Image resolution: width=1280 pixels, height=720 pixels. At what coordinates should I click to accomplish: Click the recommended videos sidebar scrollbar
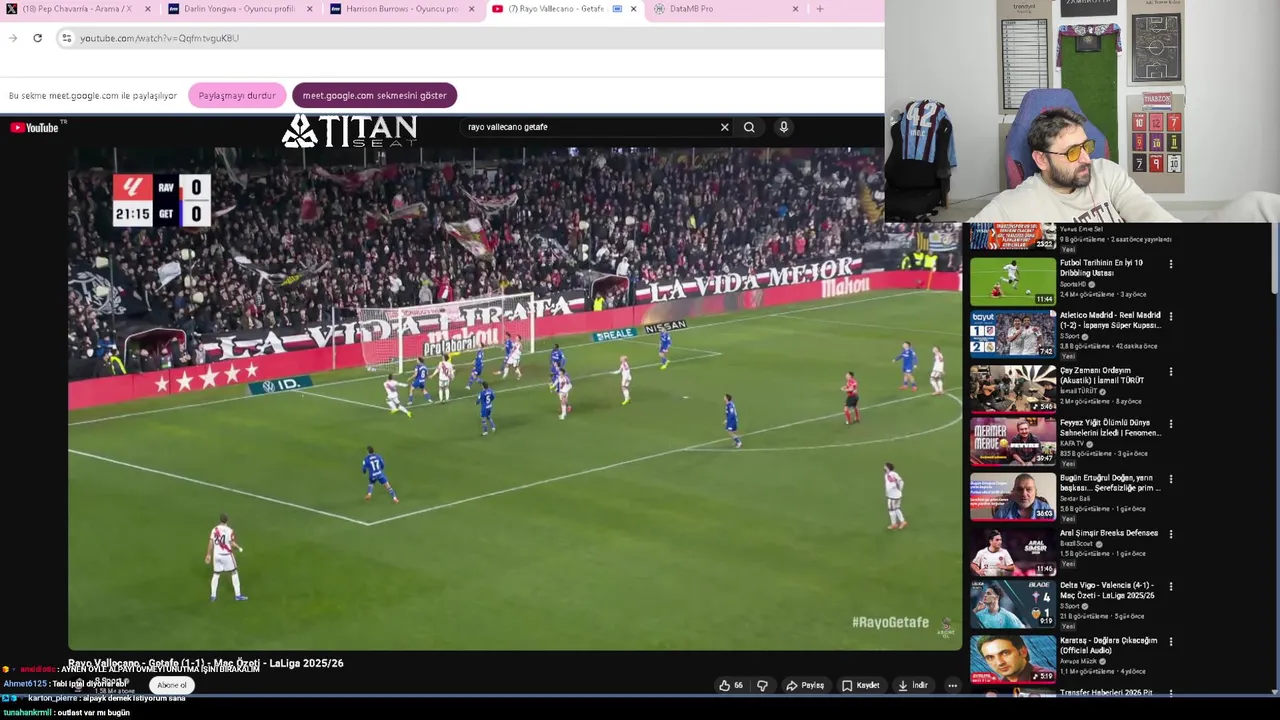point(1273,260)
